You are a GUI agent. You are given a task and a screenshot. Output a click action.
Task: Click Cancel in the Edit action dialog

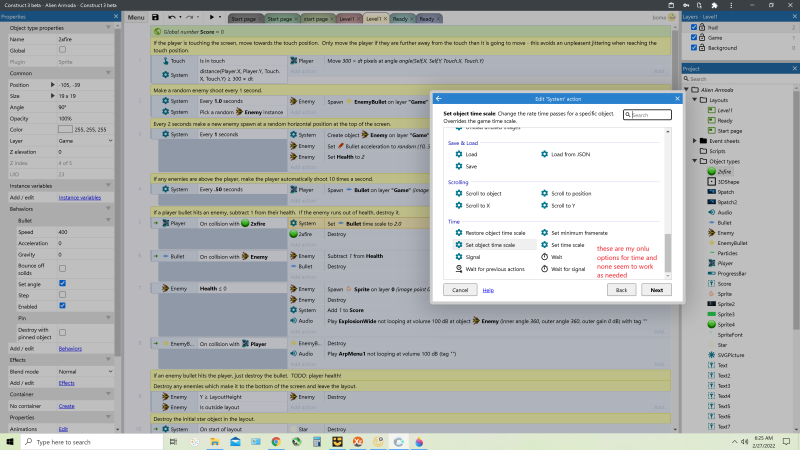460,290
